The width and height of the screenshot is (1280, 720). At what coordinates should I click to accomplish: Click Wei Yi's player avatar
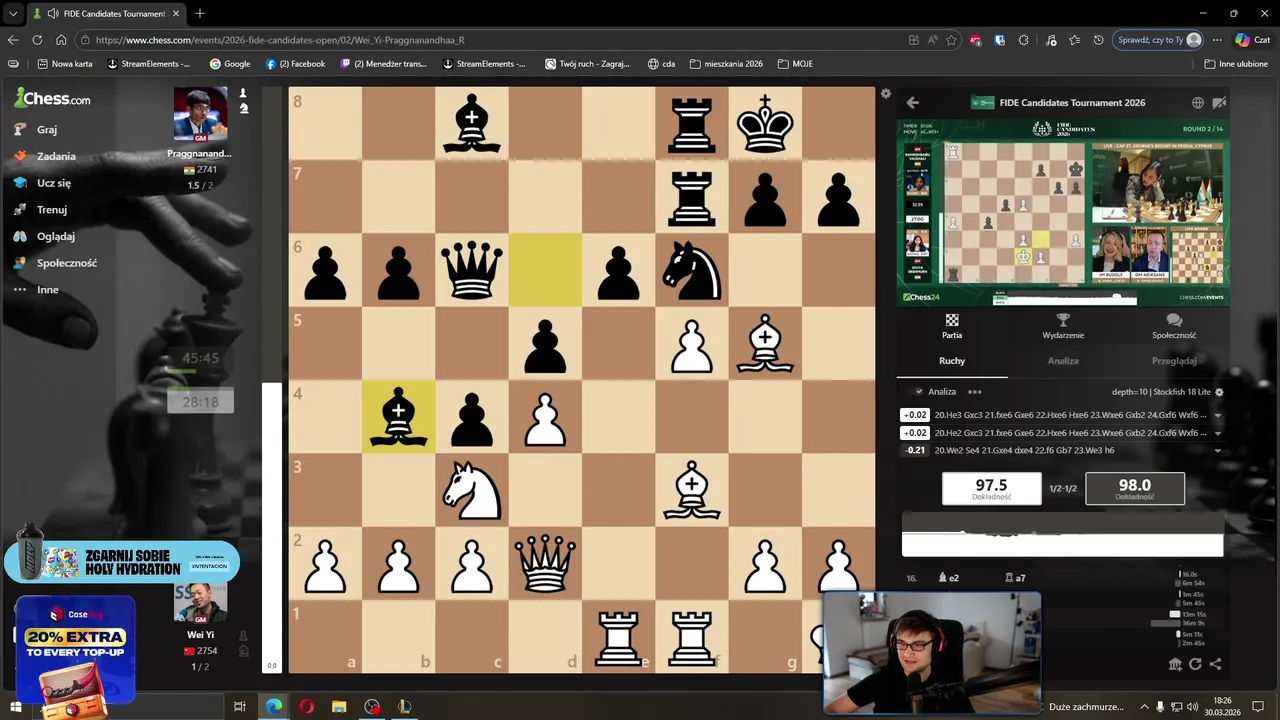point(200,603)
